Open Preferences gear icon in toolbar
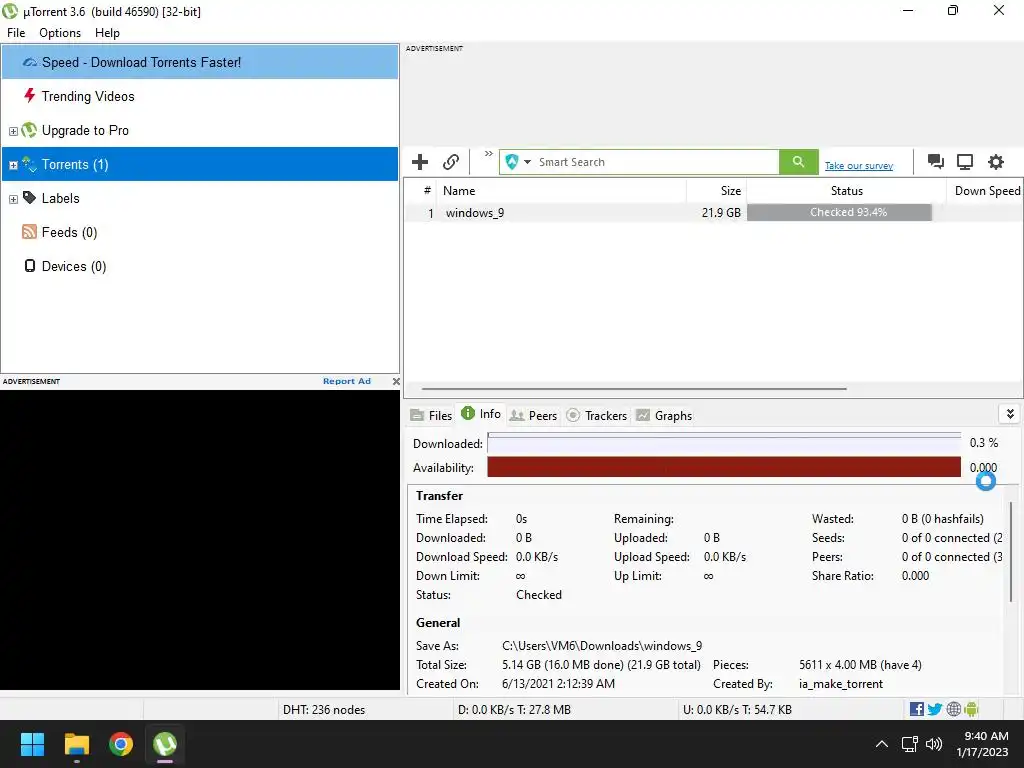Screen dimensions: 1024x768 (995, 162)
